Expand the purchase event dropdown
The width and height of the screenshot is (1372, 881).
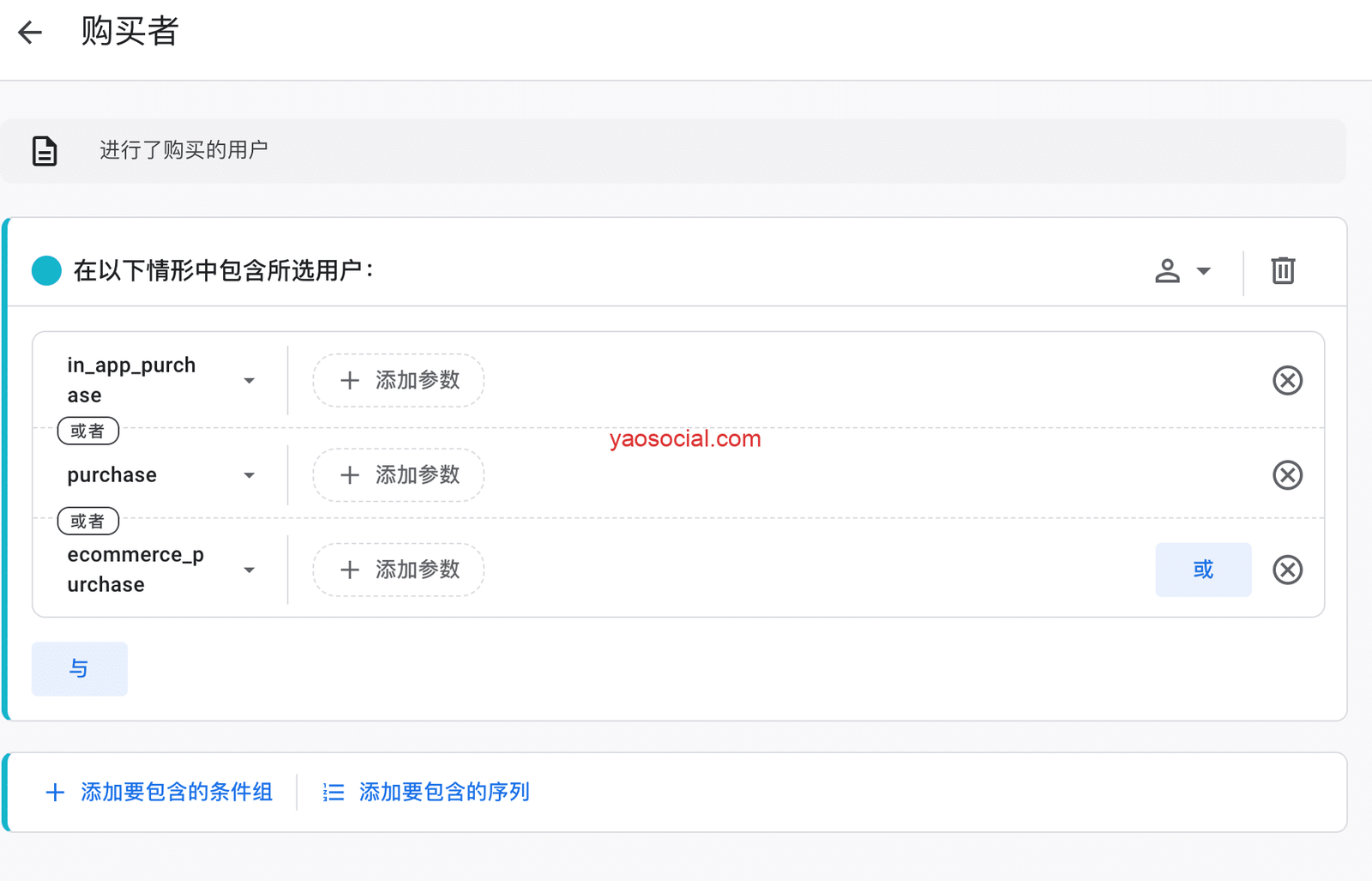249,475
